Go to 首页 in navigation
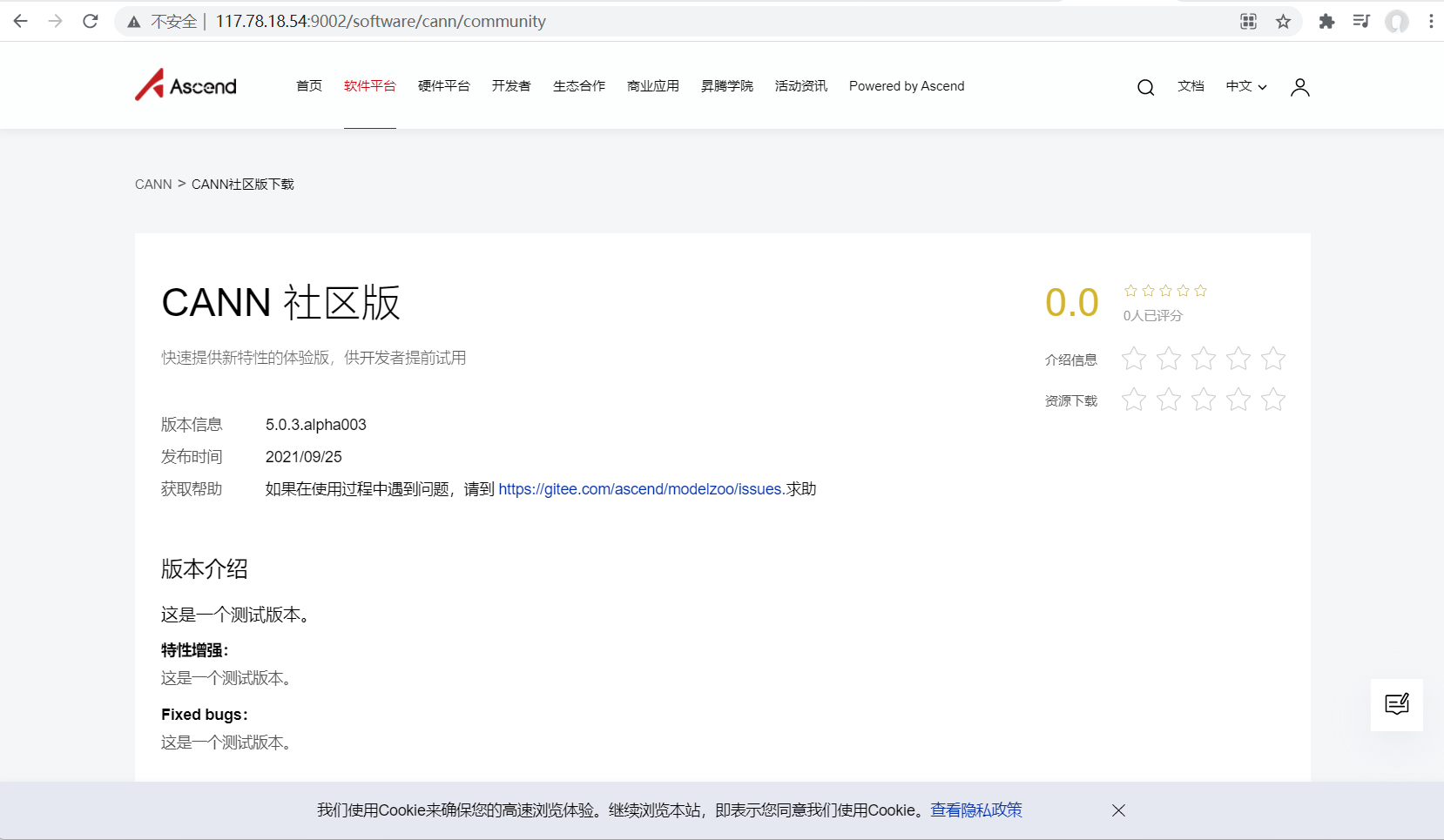 point(309,86)
